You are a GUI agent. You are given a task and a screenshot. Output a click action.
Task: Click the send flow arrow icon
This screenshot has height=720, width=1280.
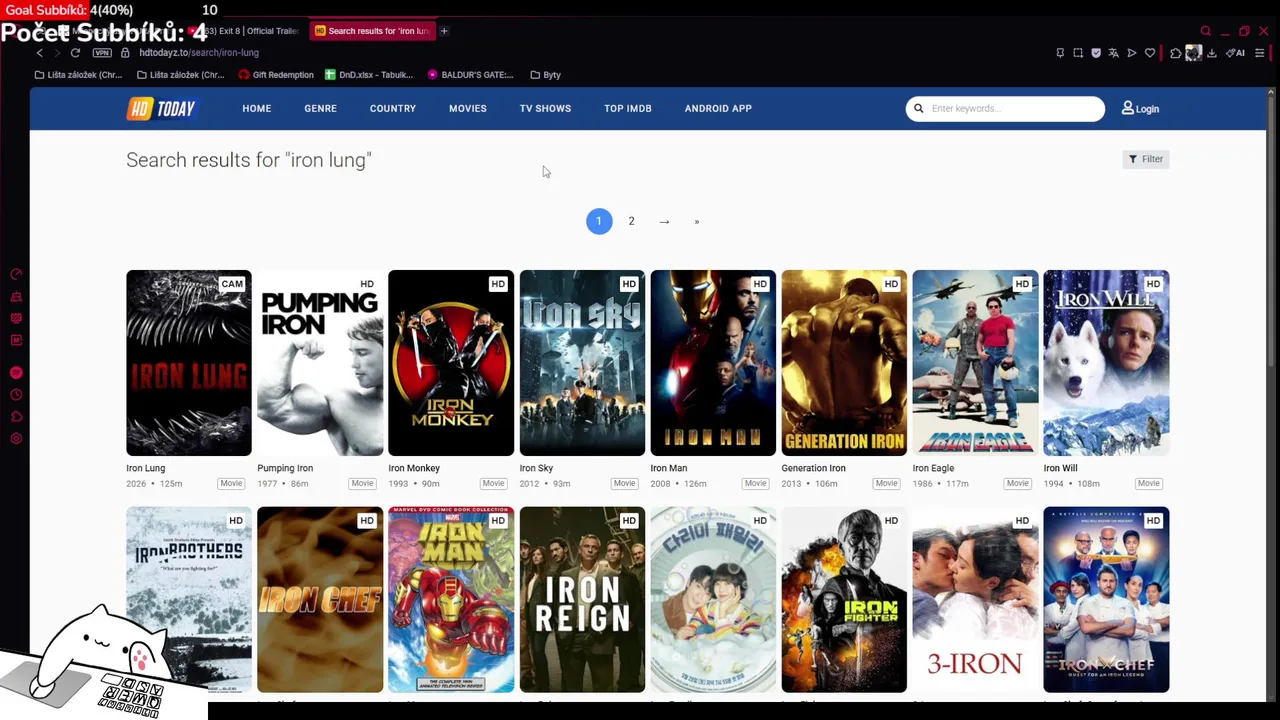tap(1132, 53)
